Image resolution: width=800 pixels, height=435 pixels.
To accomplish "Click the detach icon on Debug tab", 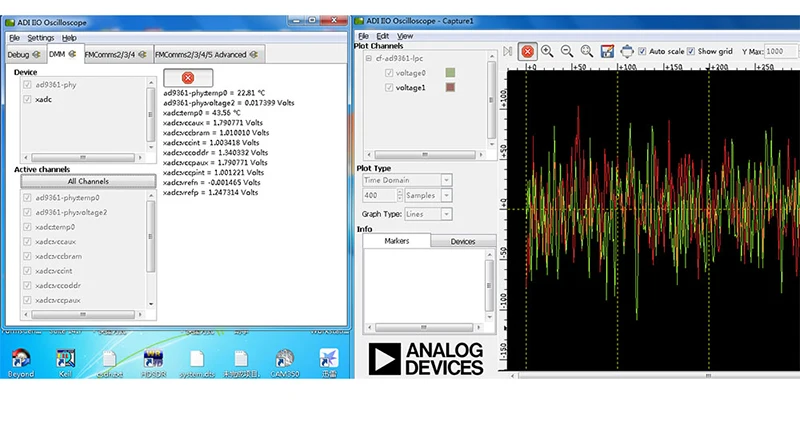I will click(x=36, y=55).
